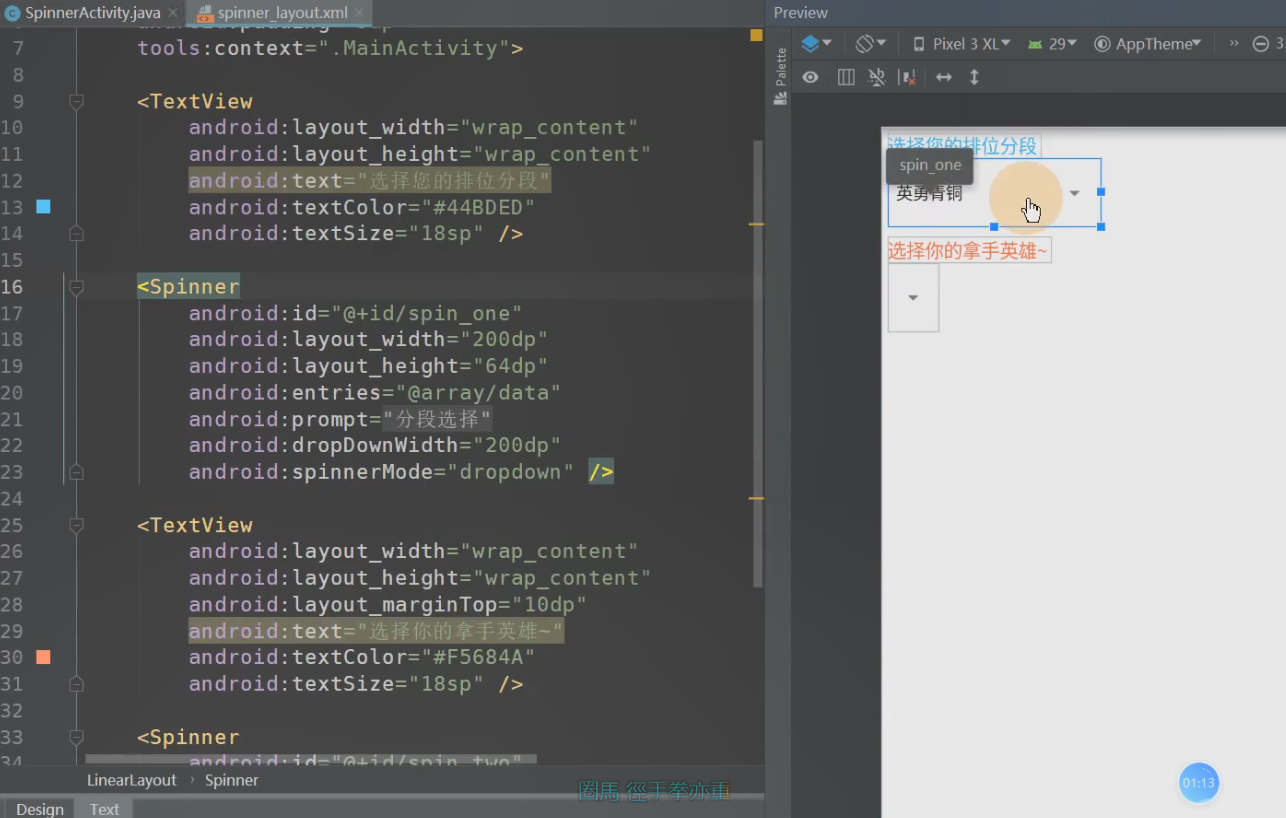
Task: Click android:prompt="分段选择" code line
Action: [x=340, y=419]
